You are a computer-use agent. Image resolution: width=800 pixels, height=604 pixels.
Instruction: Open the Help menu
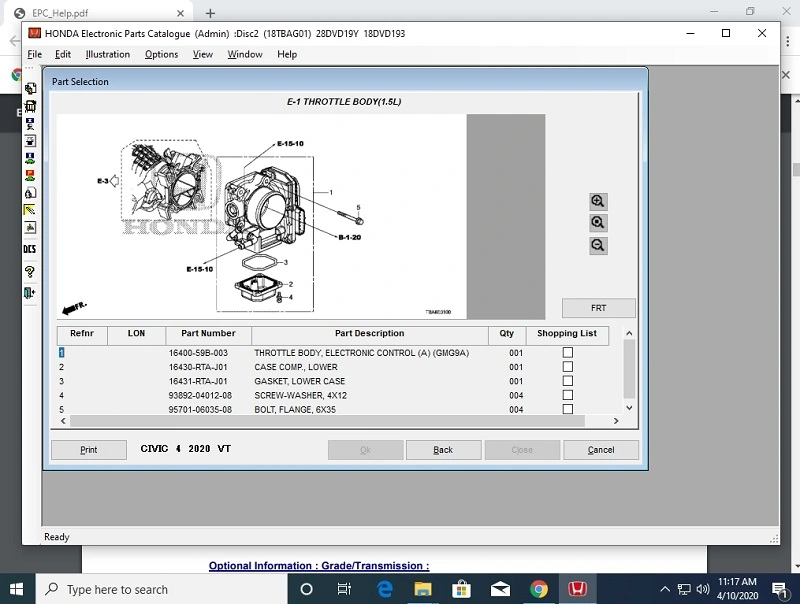(x=287, y=54)
